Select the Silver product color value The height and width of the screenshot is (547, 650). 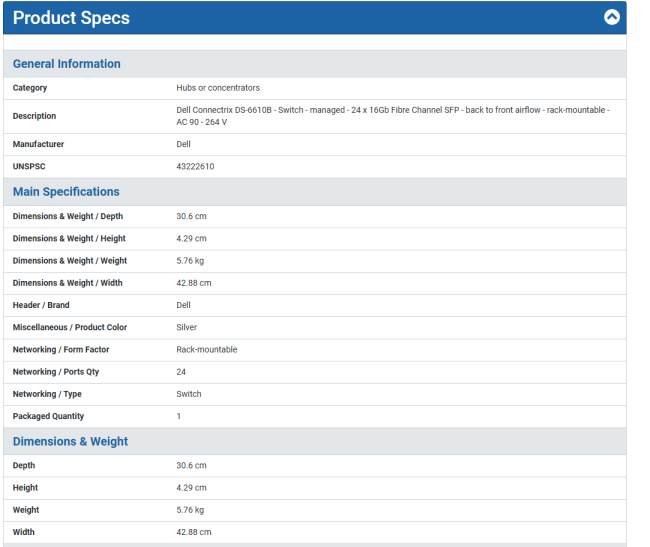click(187, 327)
